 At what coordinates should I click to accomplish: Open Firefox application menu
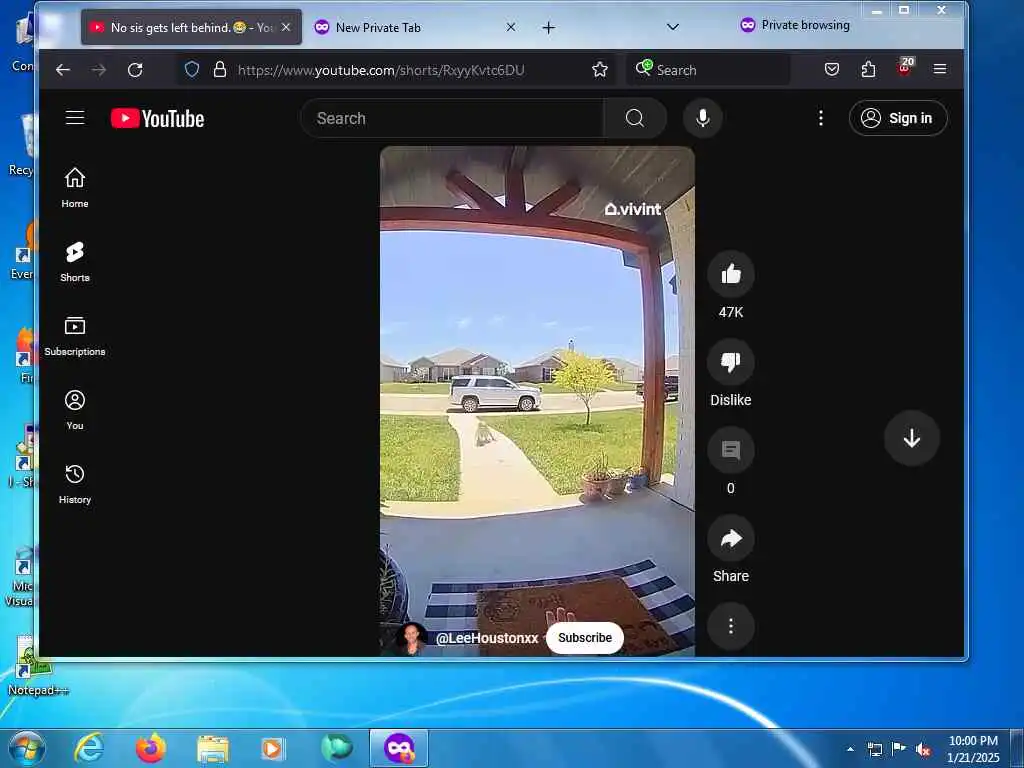click(940, 69)
